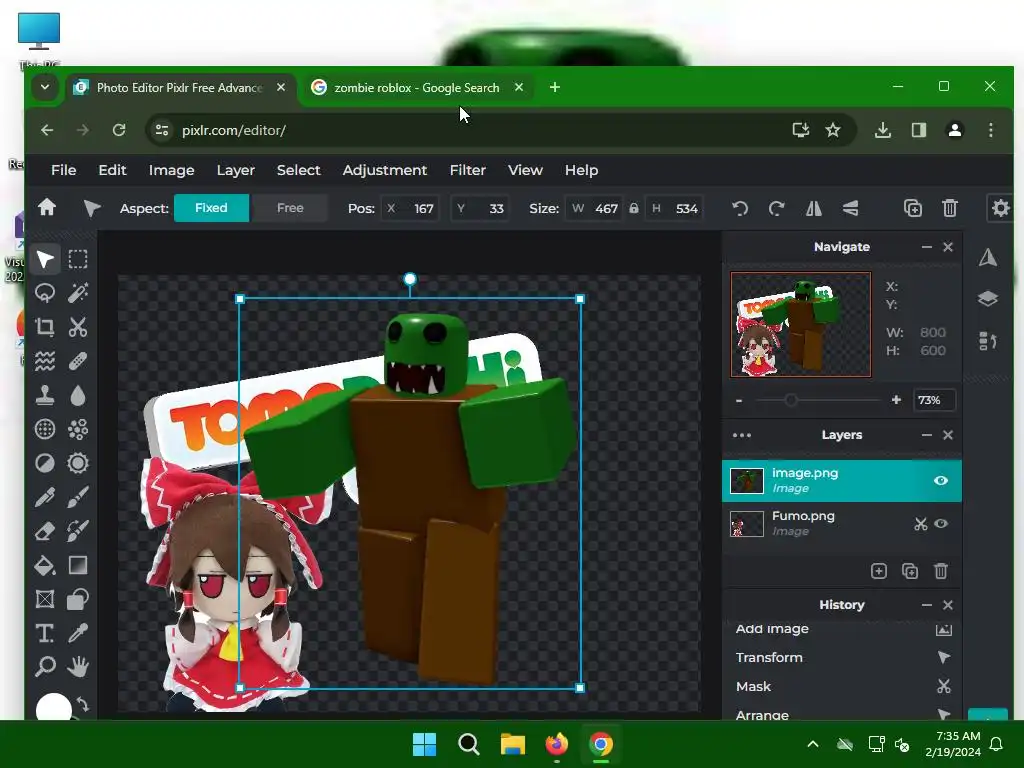Collapse the Layers panel
Screen dimensions: 1024x768
tap(926, 435)
